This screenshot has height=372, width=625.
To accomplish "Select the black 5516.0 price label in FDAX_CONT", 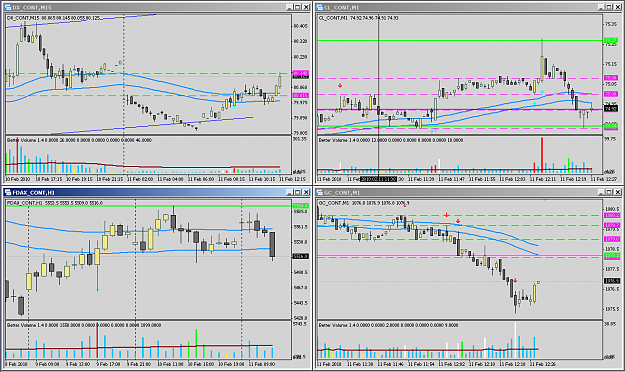I will [x=301, y=256].
